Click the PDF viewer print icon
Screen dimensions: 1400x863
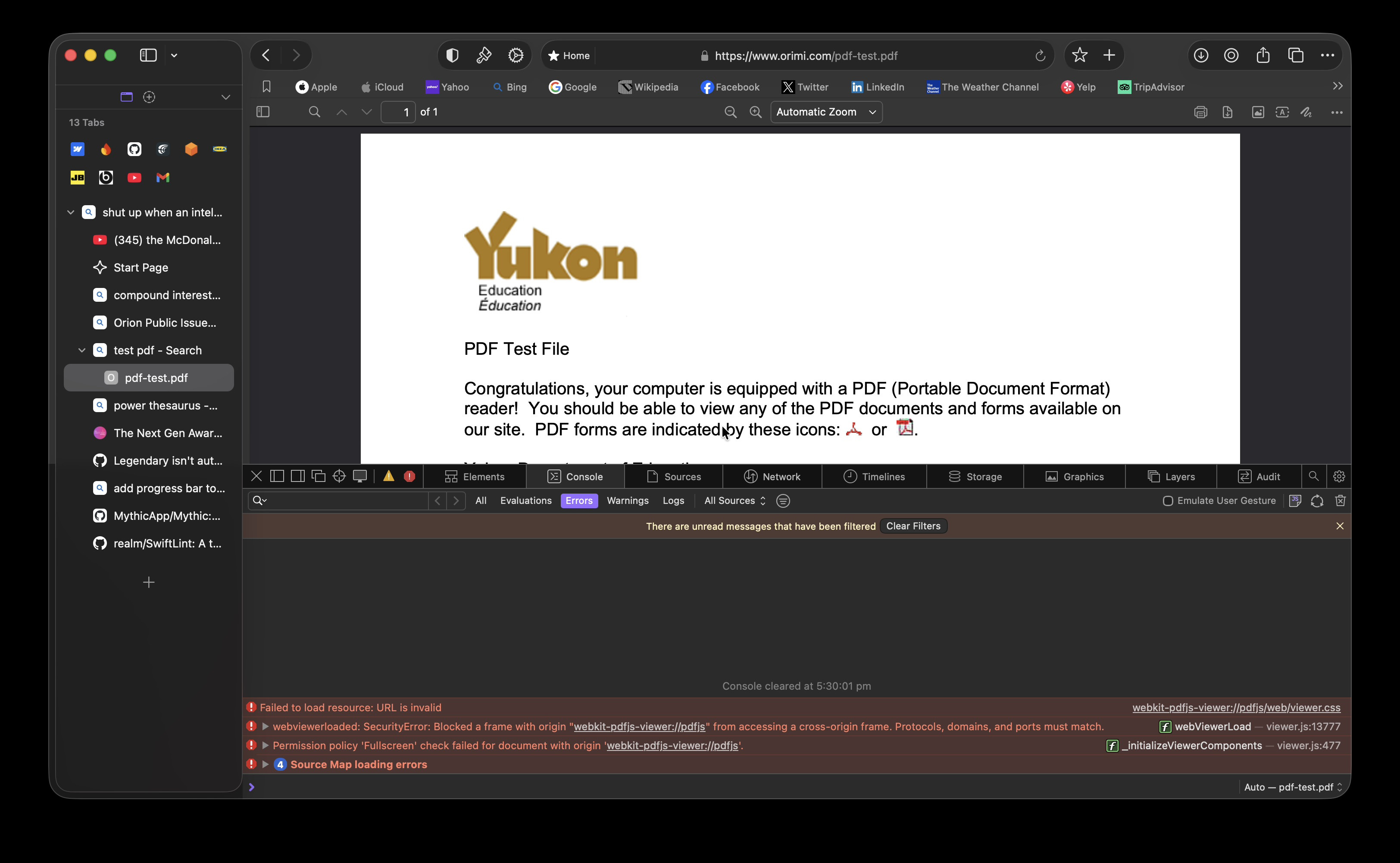coord(1200,113)
